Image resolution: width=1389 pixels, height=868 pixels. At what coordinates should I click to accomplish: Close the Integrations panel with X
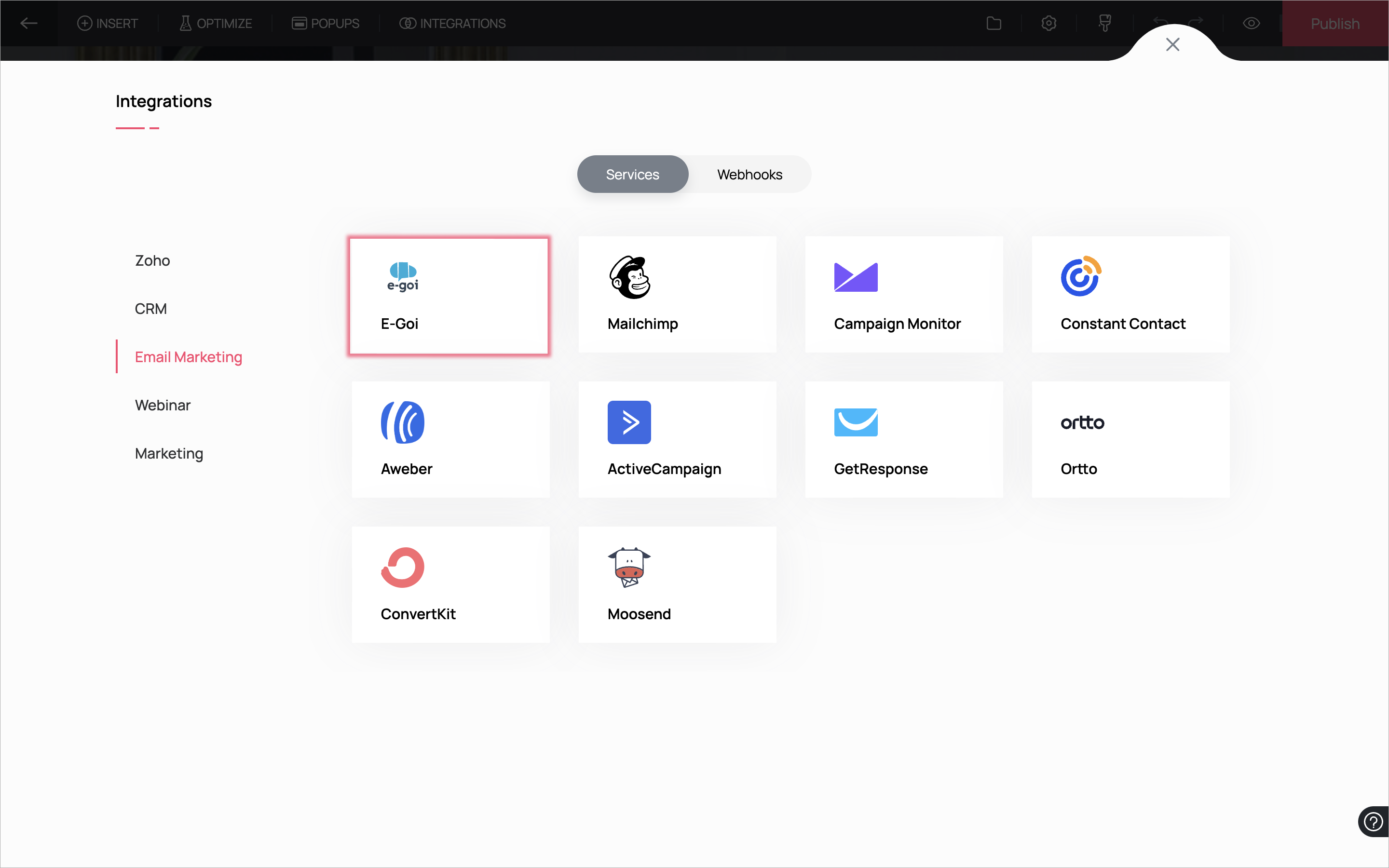point(1172,44)
